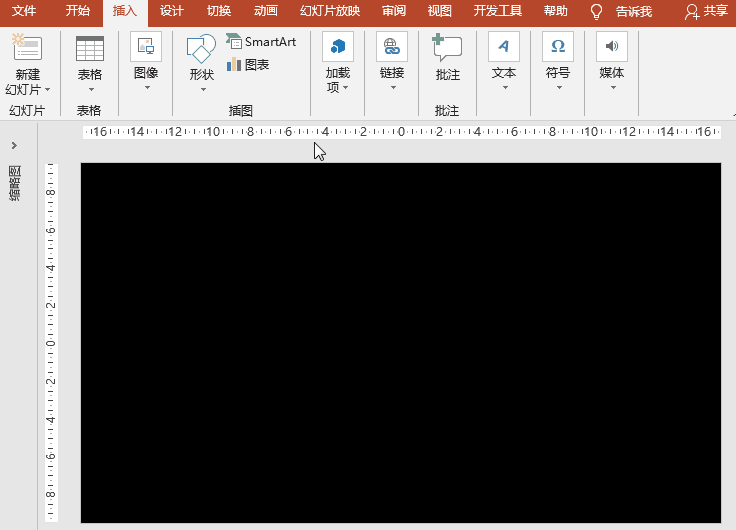
Task: Switch to the Transitions (切换) tab
Action: (x=219, y=11)
